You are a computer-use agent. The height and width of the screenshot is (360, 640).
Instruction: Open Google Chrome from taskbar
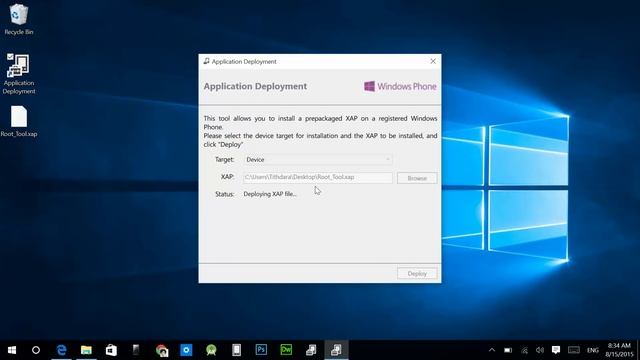point(161,350)
